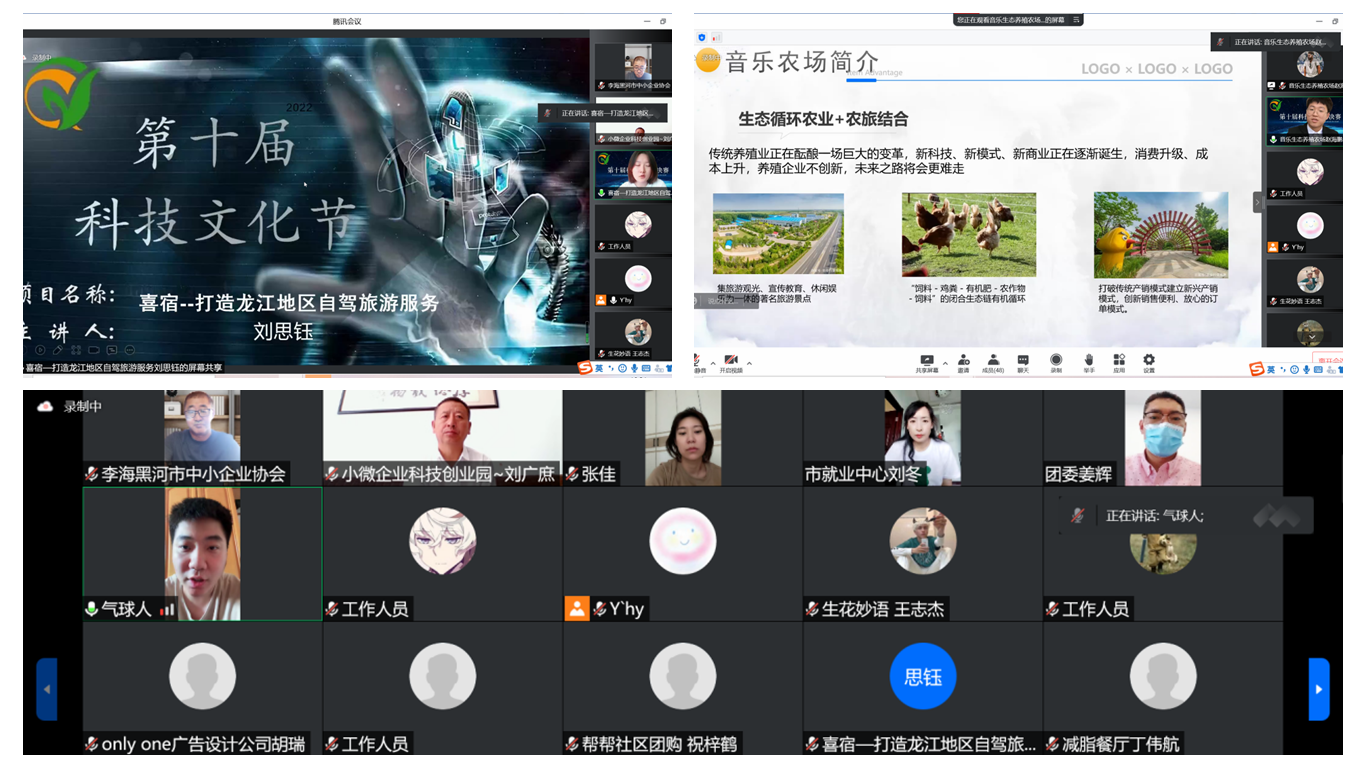Expand the arrow beside Share Screen

[945, 363]
